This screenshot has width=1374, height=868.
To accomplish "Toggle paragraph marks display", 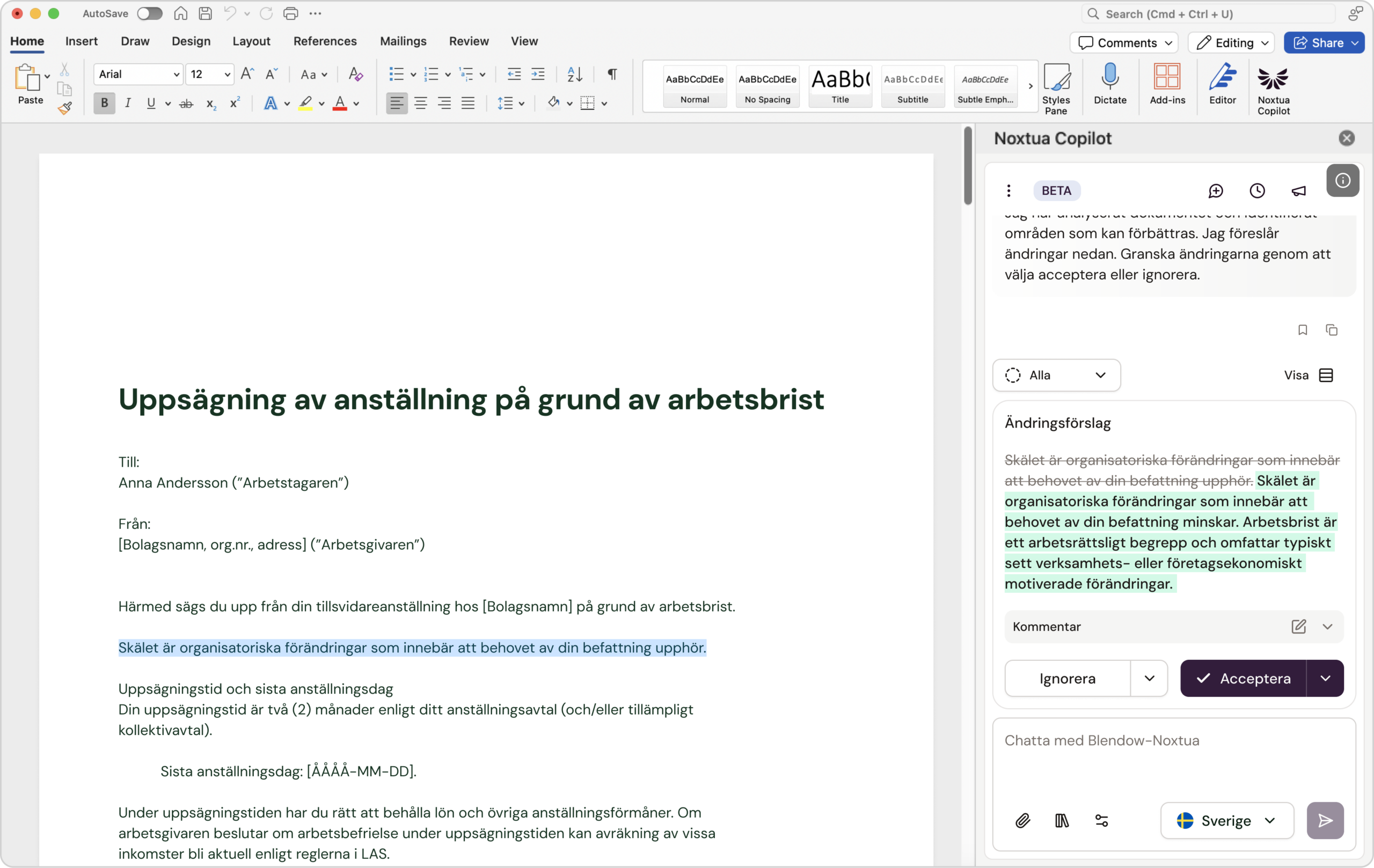I will [x=612, y=73].
